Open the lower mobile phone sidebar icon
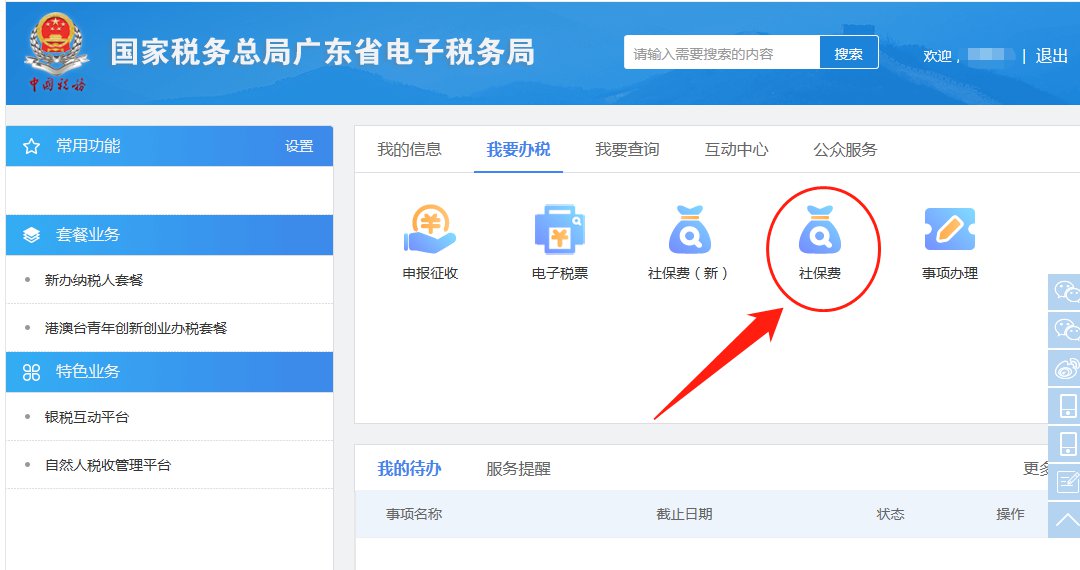 click(1065, 443)
